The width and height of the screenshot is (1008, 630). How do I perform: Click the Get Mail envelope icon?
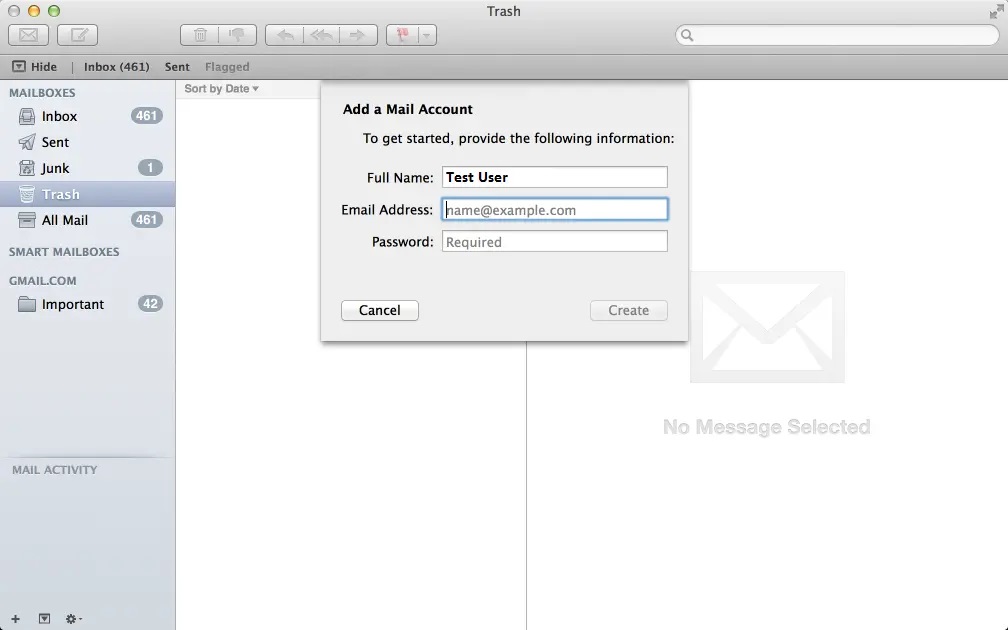(x=29, y=35)
